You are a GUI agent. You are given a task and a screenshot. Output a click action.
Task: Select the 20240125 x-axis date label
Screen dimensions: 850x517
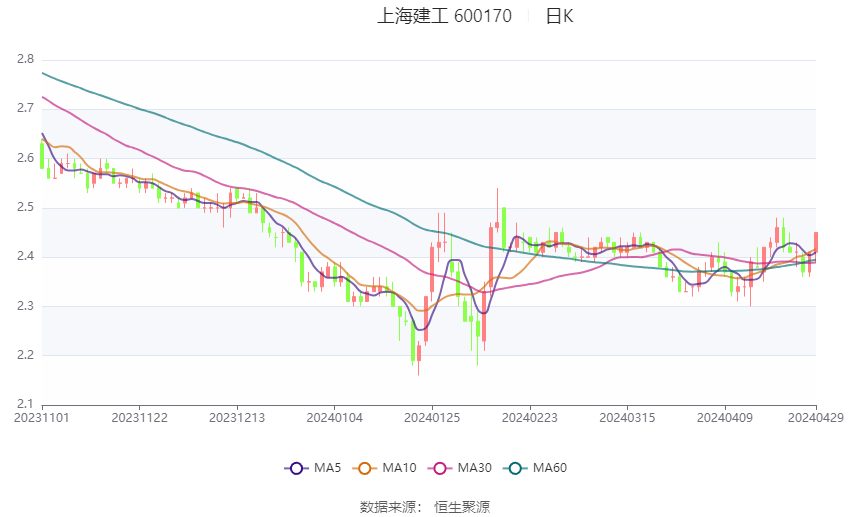click(432, 418)
